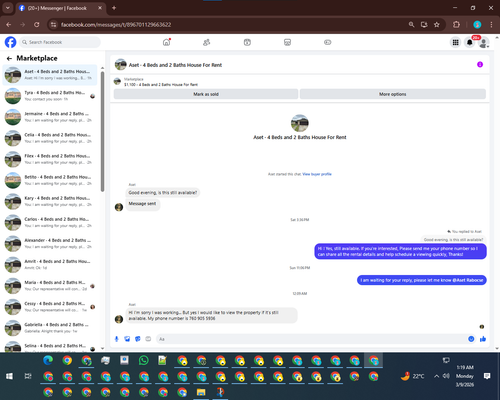Viewport: 500px width, 400px height.
Task: Click the 'Good evening, is this still available?' message from Aset
Action: pos(163,193)
